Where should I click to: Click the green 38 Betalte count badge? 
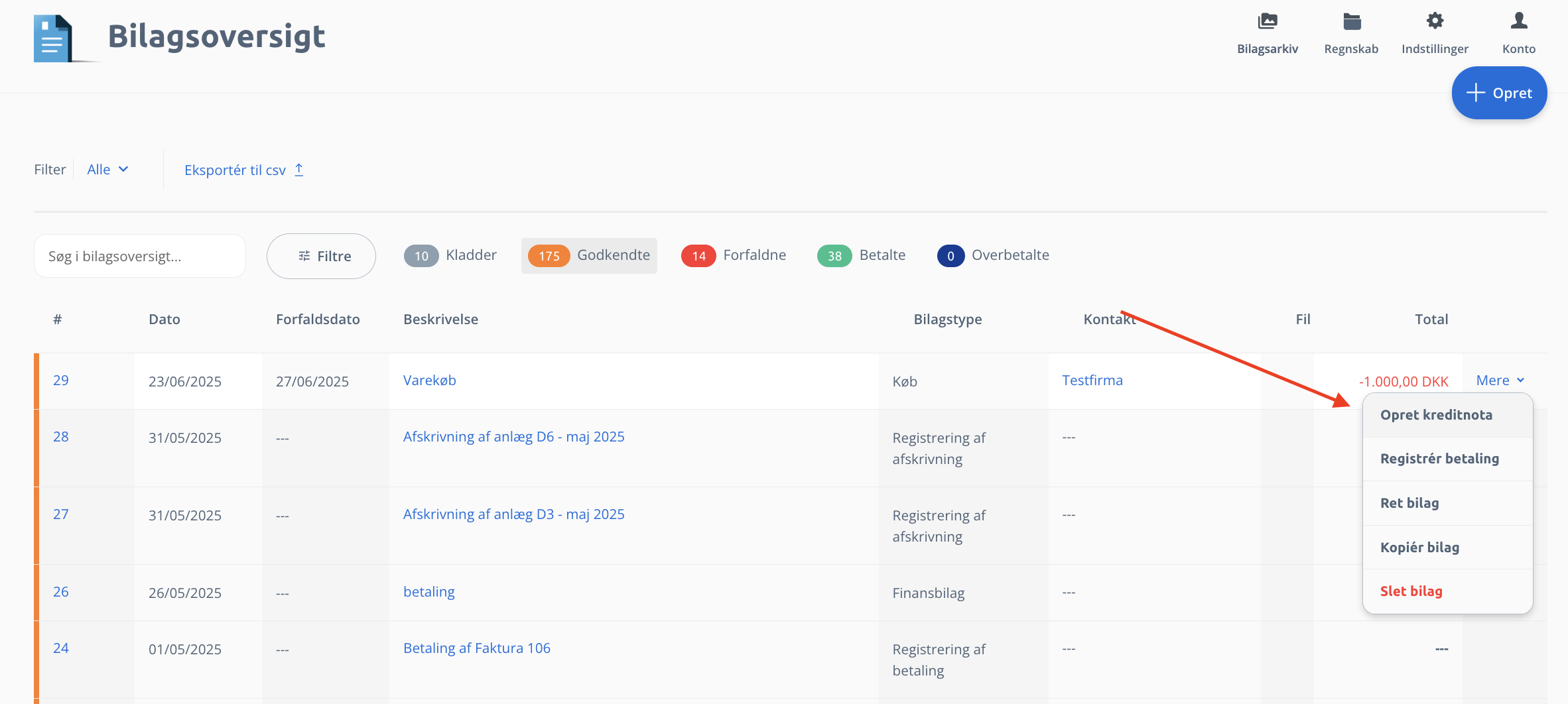click(x=834, y=256)
